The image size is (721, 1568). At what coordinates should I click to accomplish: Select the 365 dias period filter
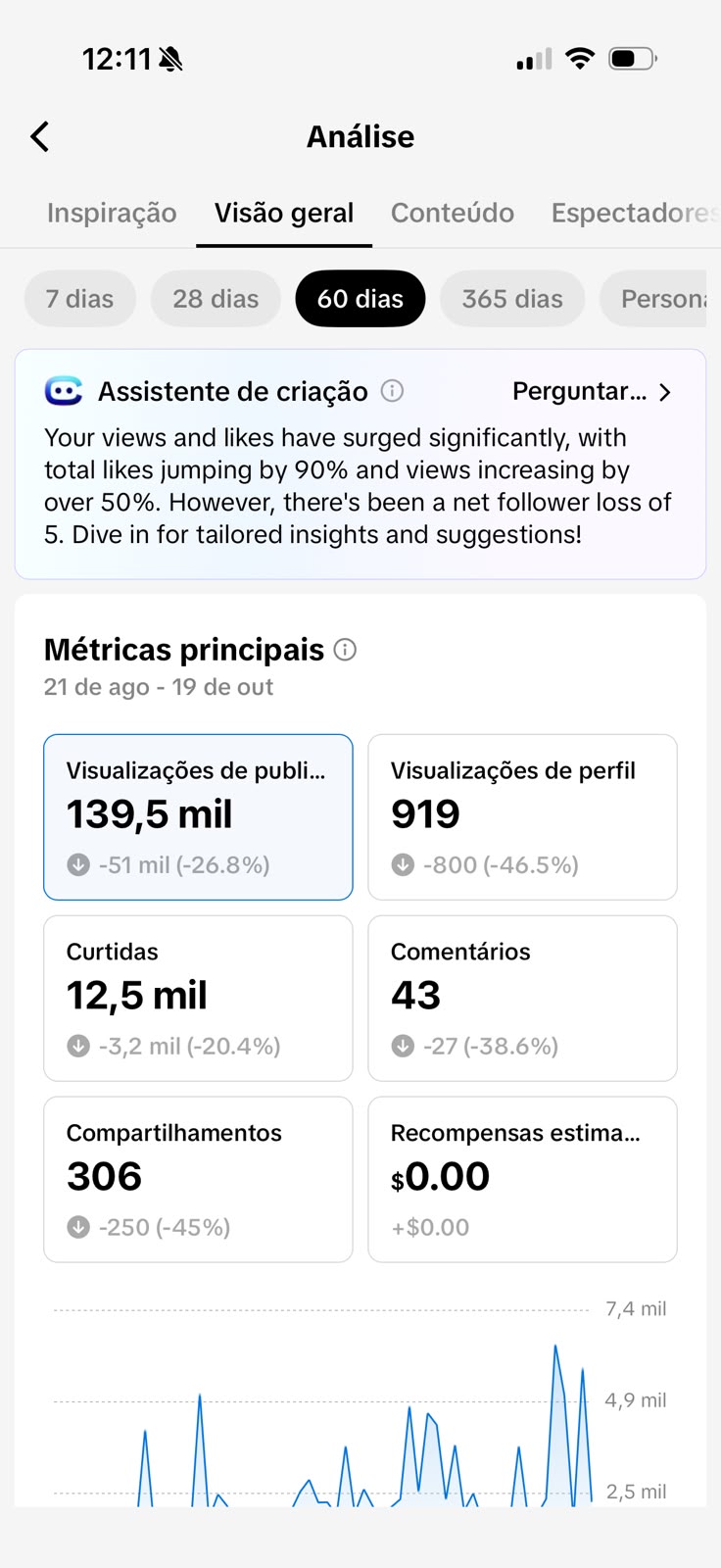pos(512,298)
